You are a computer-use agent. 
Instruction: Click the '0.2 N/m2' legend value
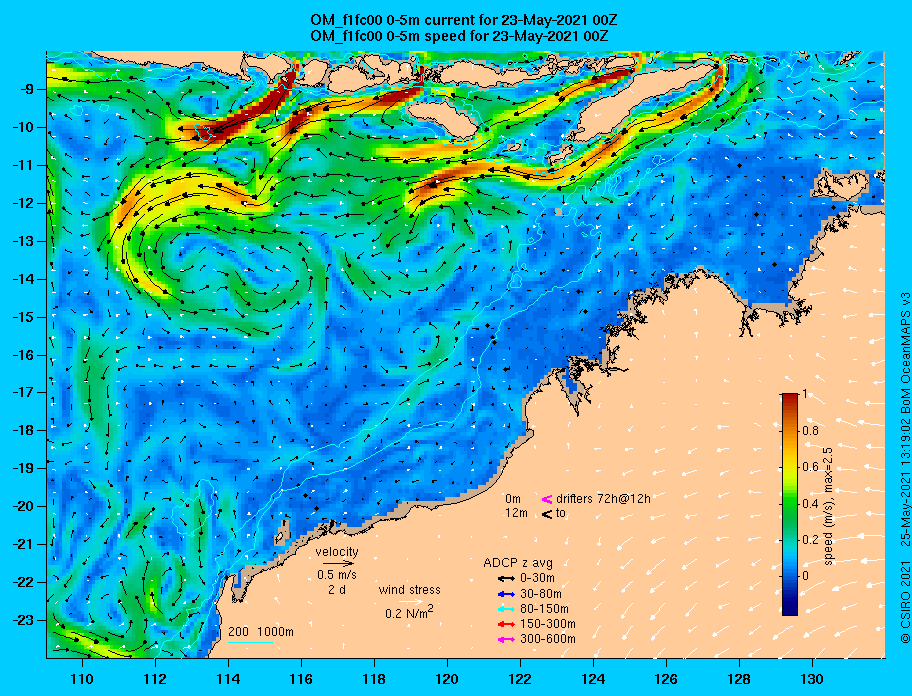[409, 612]
